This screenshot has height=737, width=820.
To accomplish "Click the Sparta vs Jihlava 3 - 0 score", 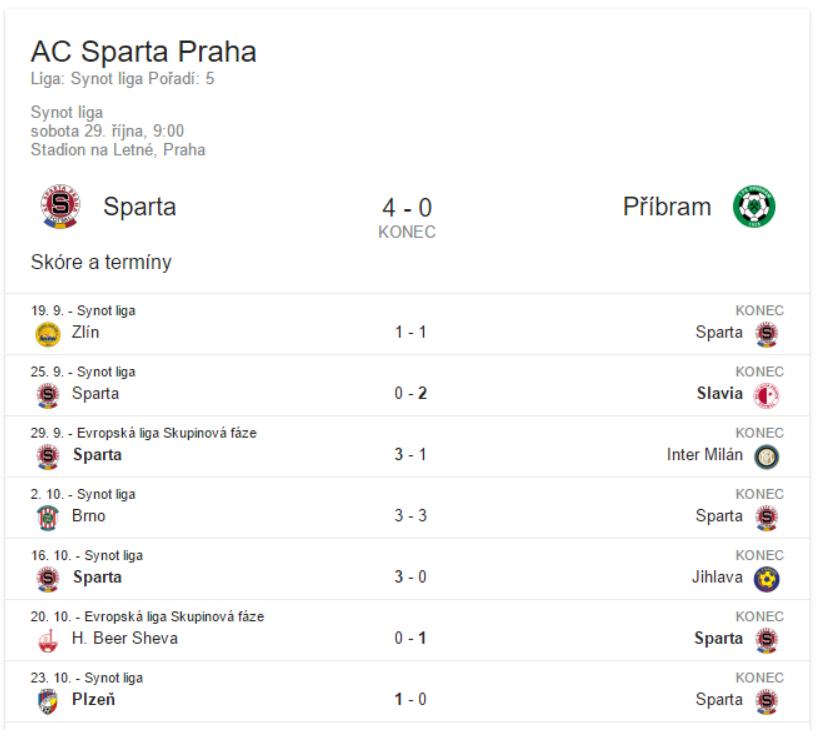I will coord(411,577).
